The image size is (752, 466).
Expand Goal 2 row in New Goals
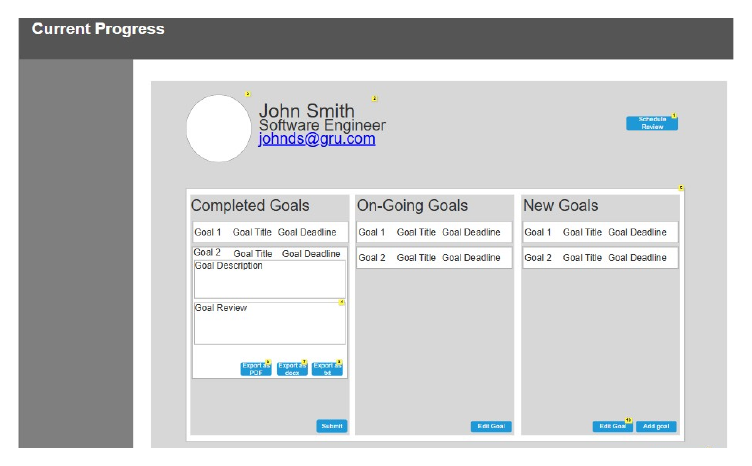coord(600,257)
